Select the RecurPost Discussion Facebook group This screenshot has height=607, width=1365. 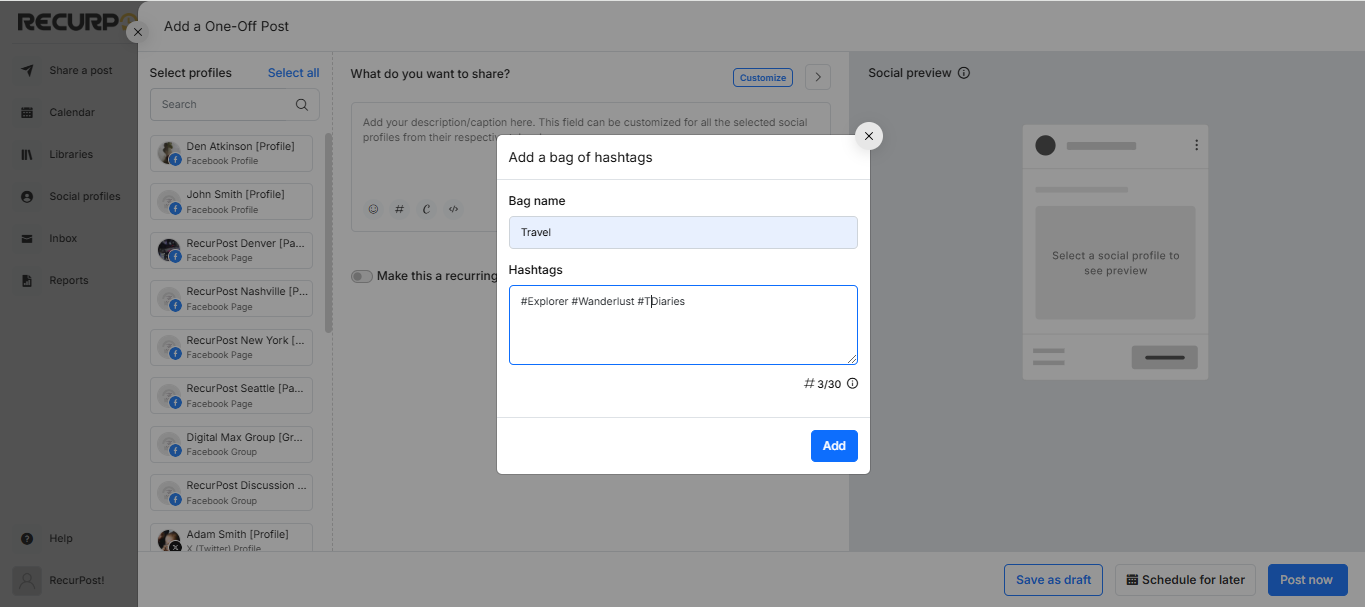click(x=231, y=493)
